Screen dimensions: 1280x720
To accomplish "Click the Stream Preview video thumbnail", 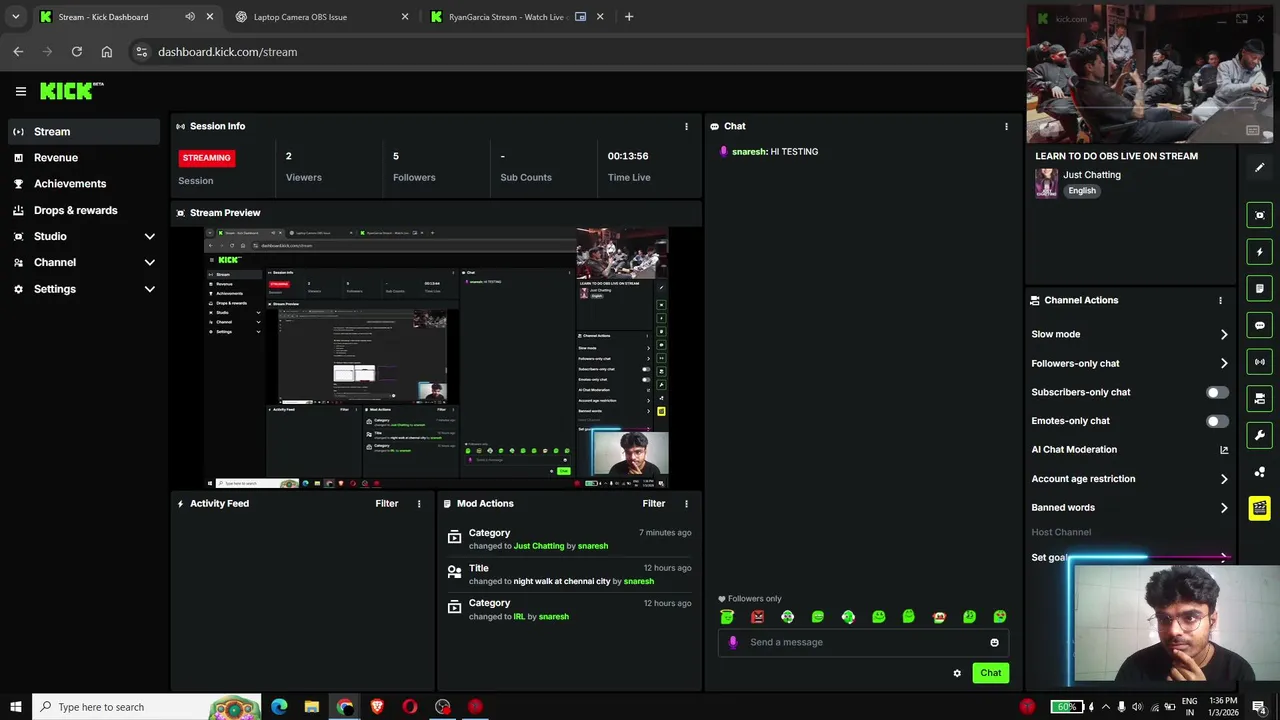I will pyautogui.click(x=437, y=358).
